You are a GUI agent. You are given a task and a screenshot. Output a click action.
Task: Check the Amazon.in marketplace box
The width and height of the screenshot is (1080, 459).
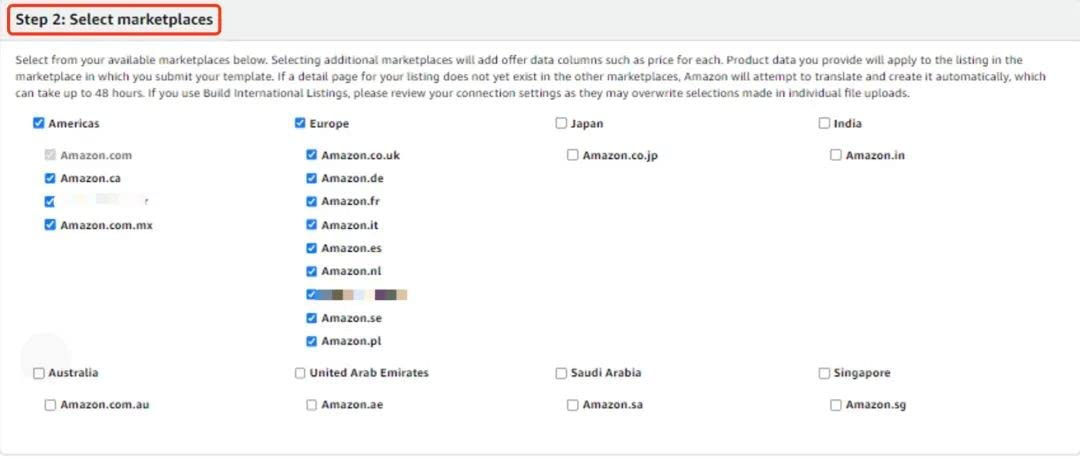(836, 155)
